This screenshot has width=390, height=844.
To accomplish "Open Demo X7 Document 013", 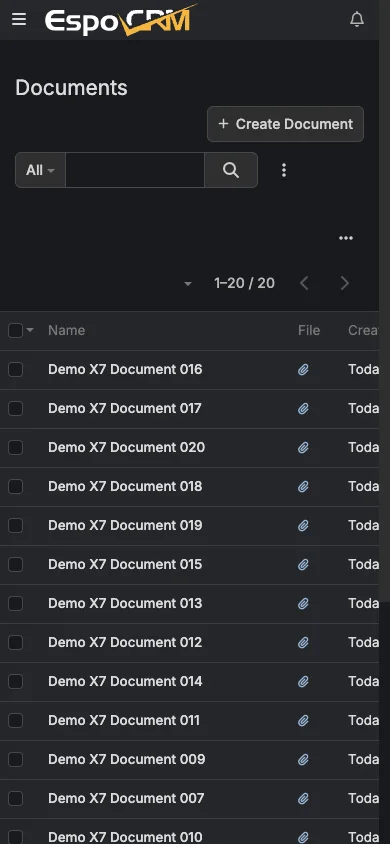I will coord(125,603).
